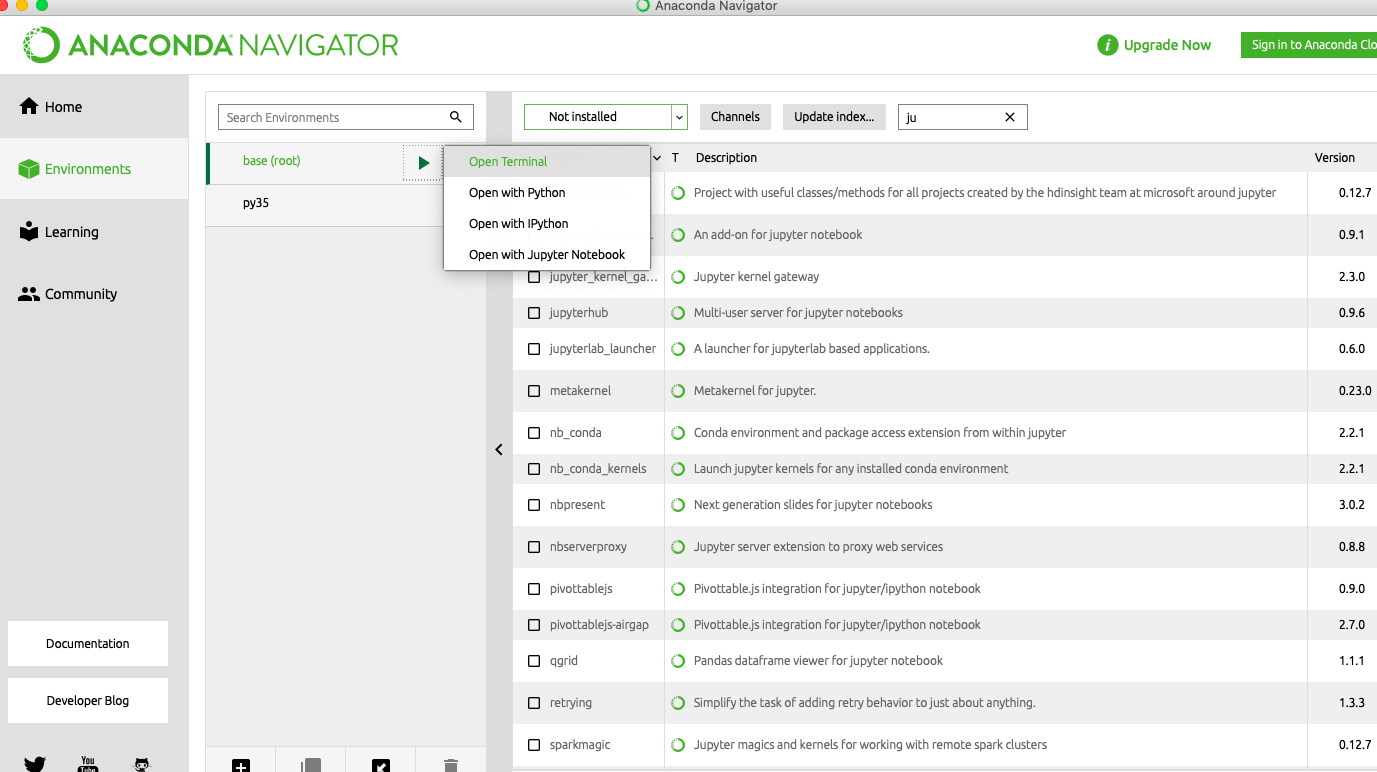Click the package type icon for jupyterhub
Screen dimensions: 1377x772
(678, 313)
